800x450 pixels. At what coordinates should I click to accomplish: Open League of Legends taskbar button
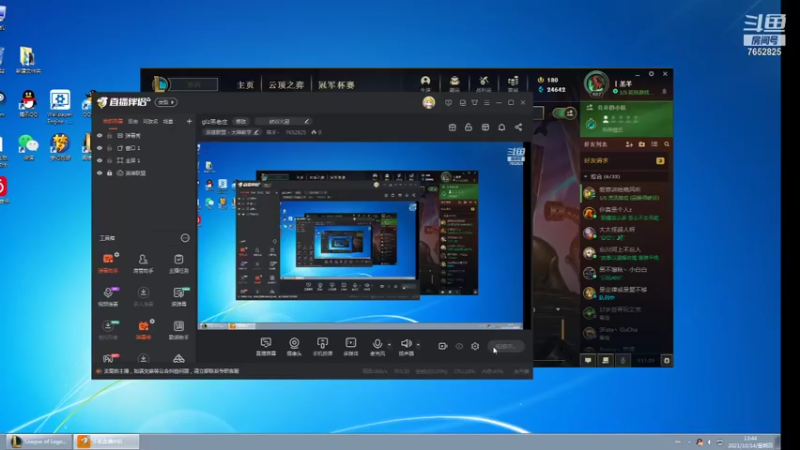coord(39,441)
